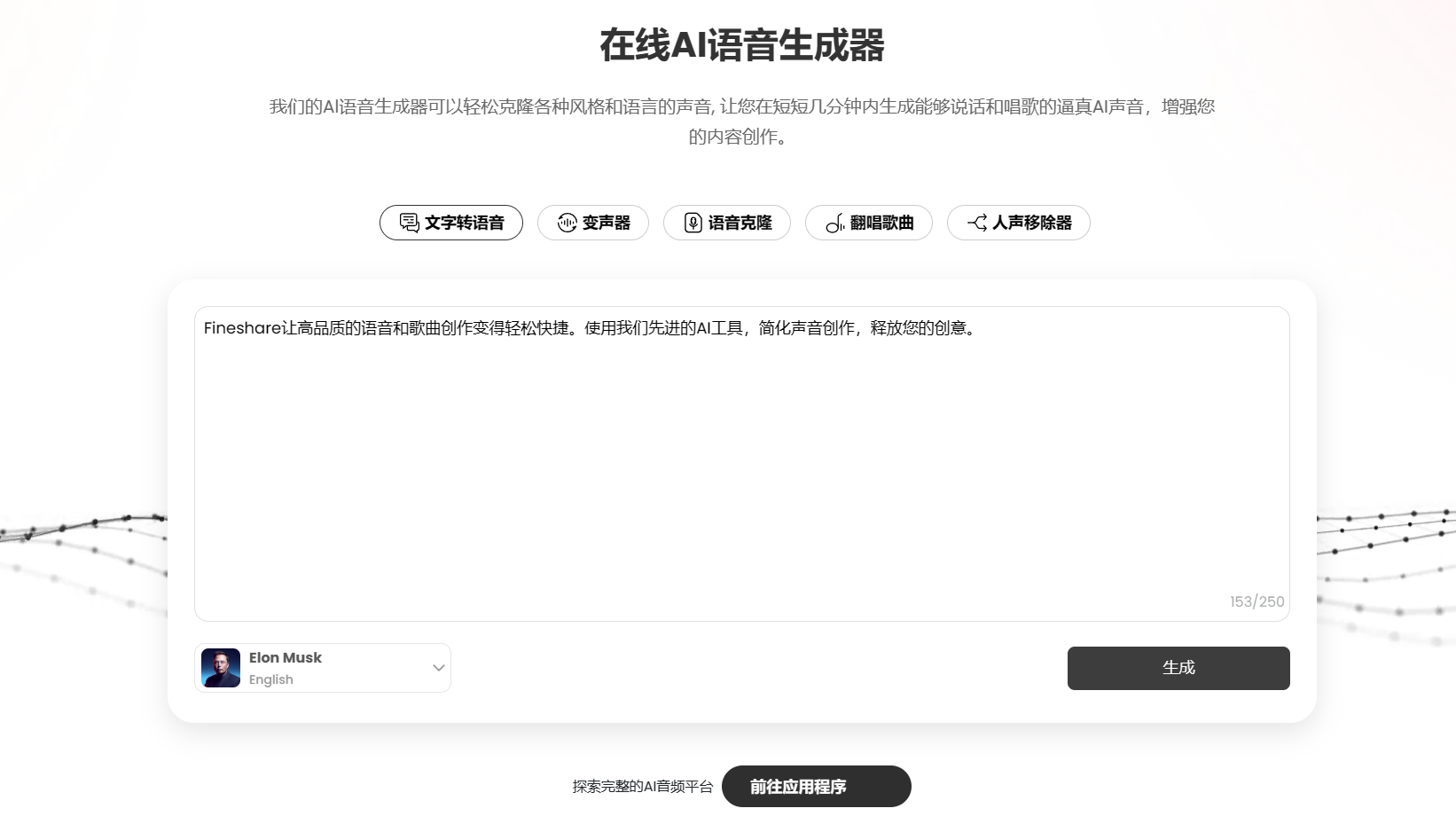Click the Elon Musk avatar thumbnail
1456x832 pixels.
(x=221, y=668)
